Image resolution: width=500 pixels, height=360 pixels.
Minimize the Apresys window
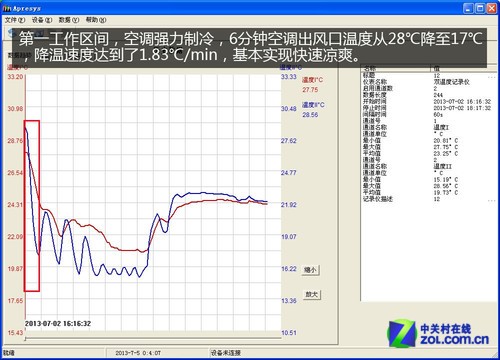click(468, 8)
